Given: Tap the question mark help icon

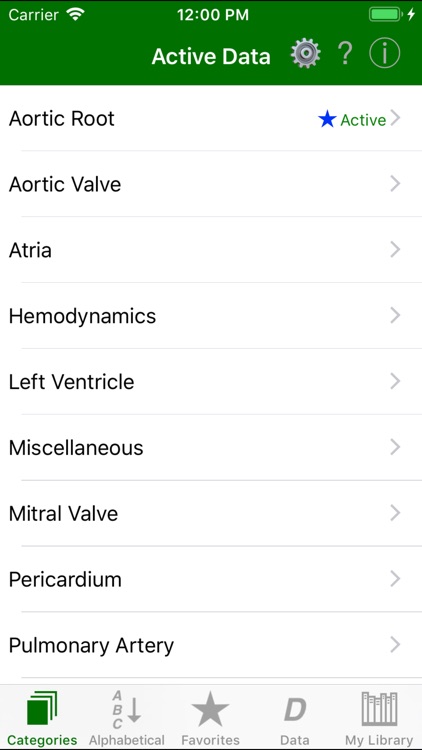Looking at the screenshot, I should [x=344, y=54].
